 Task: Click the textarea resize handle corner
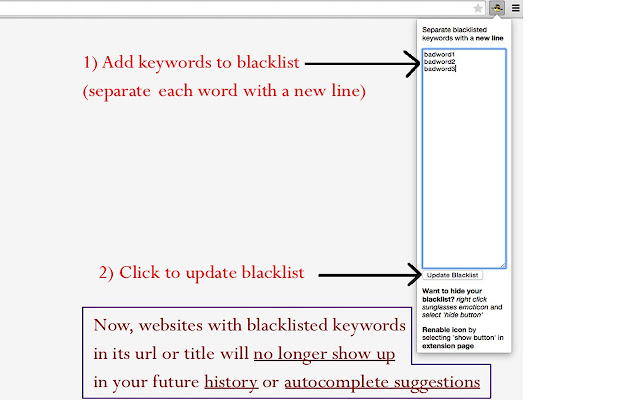(503, 265)
